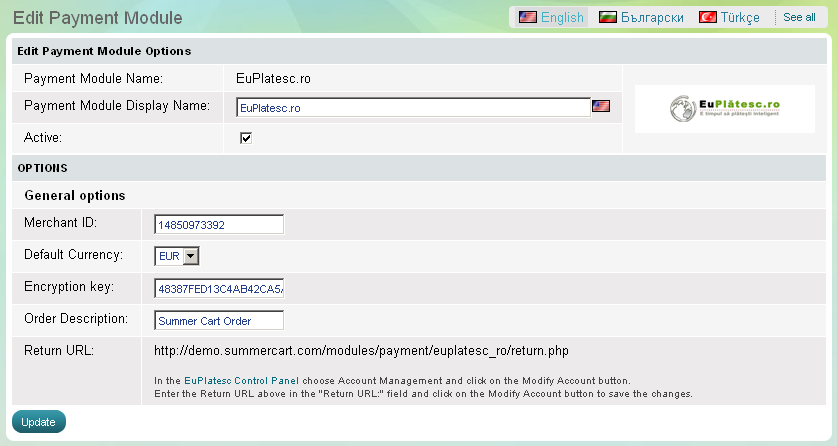Focus the Payment Module Display Name field
The width and height of the screenshot is (837, 446).
413,107
